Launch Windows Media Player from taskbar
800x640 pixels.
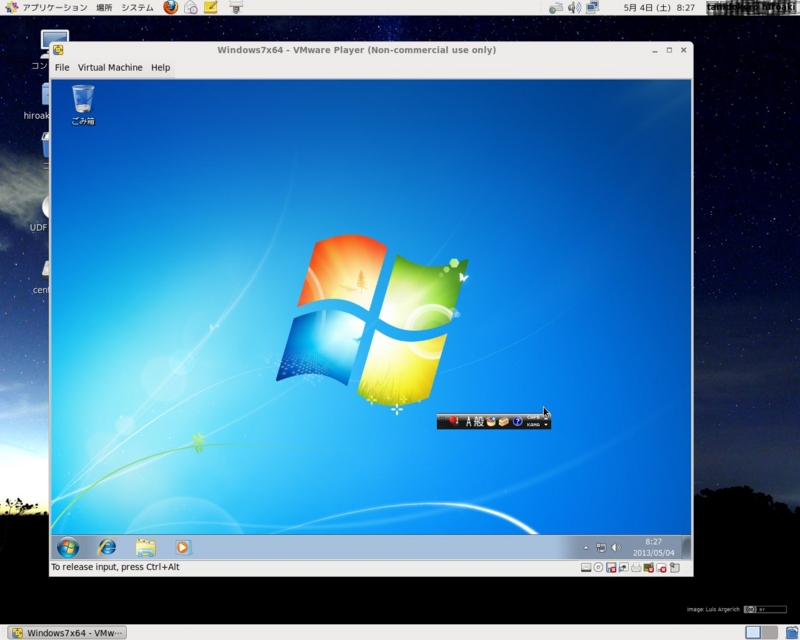point(183,547)
